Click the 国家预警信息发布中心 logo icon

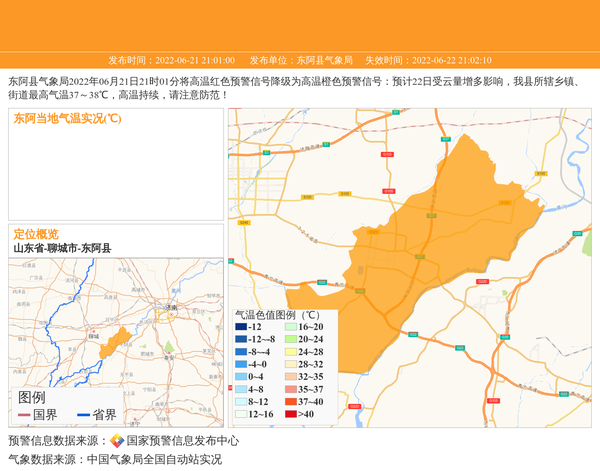(x=117, y=440)
